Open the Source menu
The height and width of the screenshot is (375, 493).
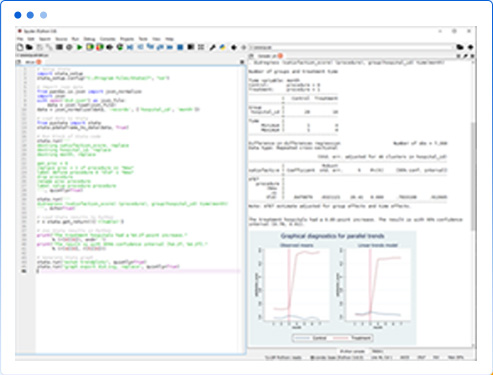[x=61, y=39]
